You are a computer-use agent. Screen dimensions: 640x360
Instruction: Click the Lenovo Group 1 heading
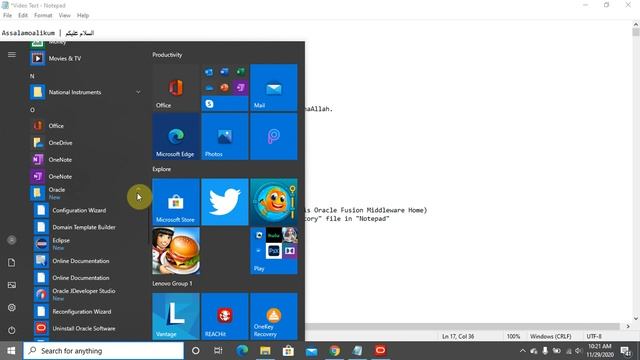click(x=172, y=283)
